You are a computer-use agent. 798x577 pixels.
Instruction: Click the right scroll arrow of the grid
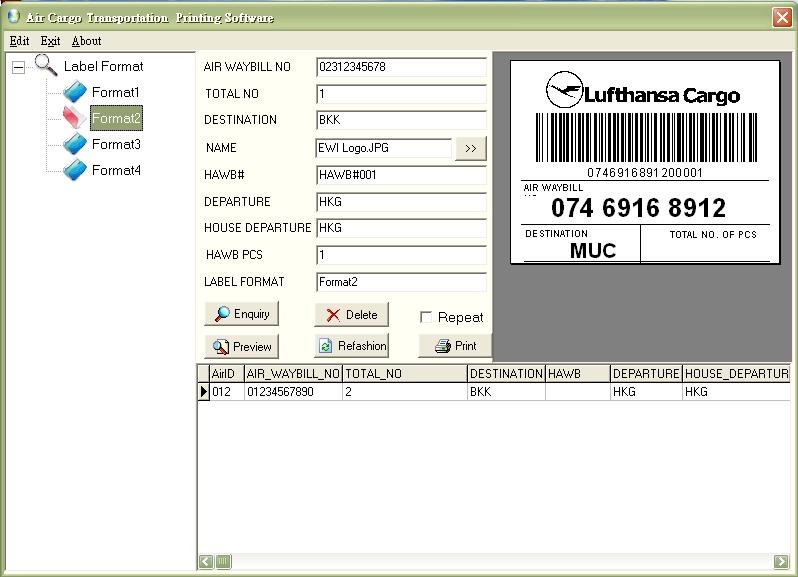click(x=781, y=561)
